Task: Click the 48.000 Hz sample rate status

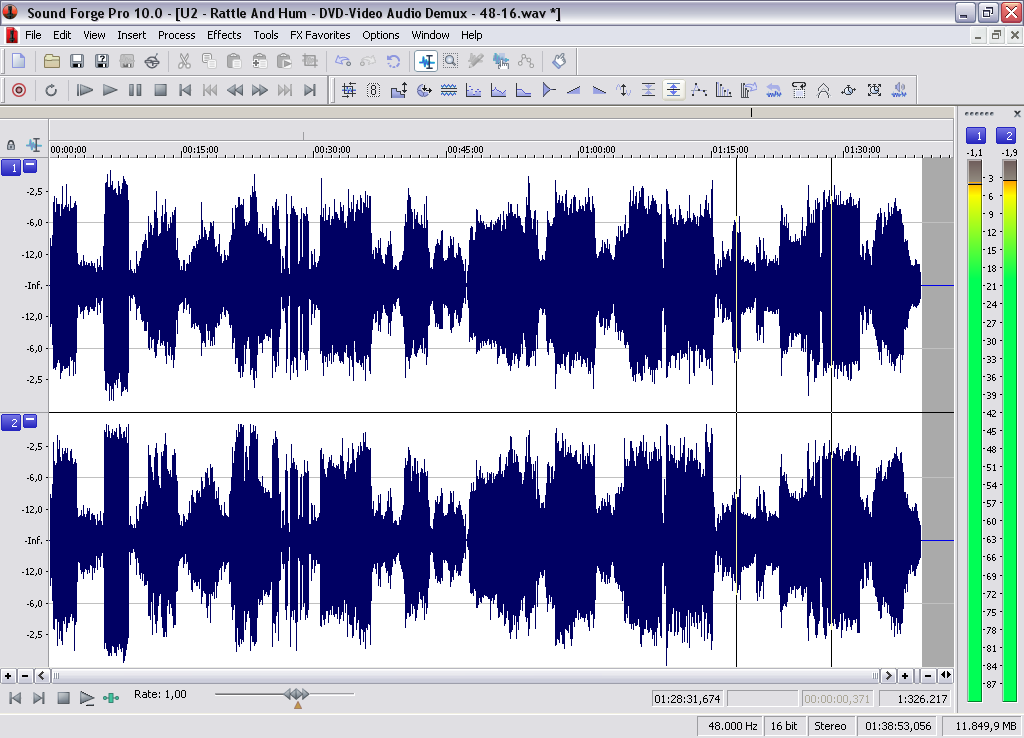Action: 731,726
